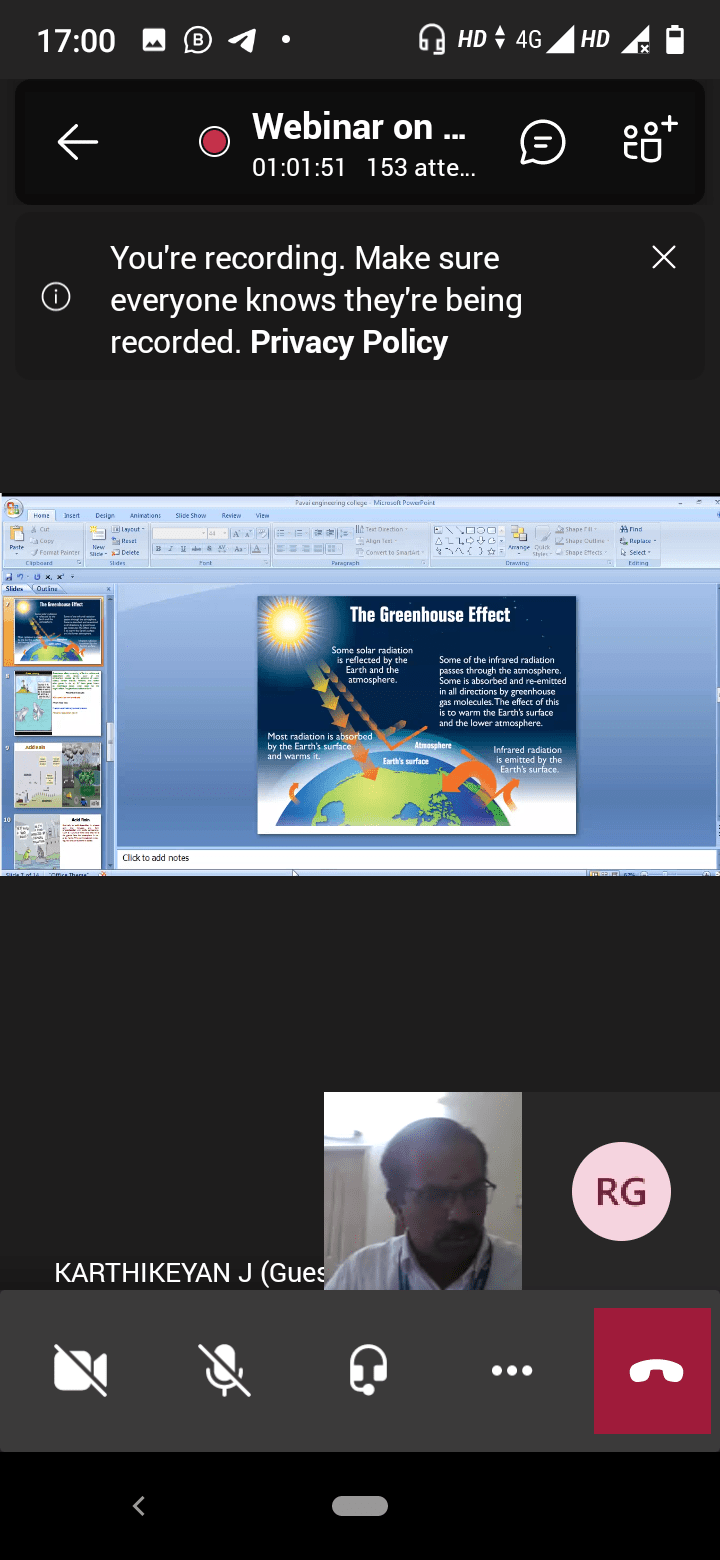Turn on the camera toggle

(80, 1371)
